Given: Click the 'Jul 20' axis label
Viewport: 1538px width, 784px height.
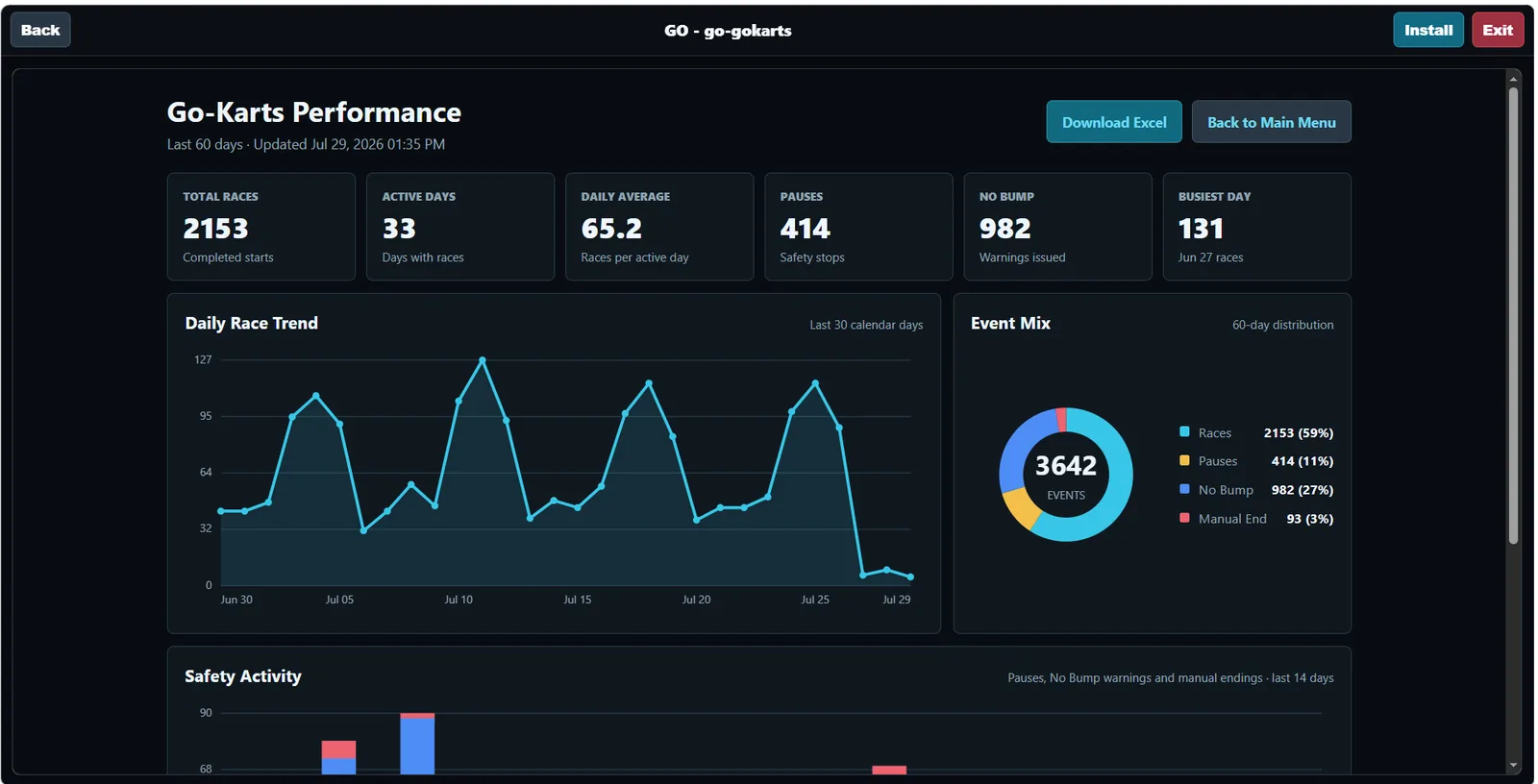Looking at the screenshot, I should 697,600.
